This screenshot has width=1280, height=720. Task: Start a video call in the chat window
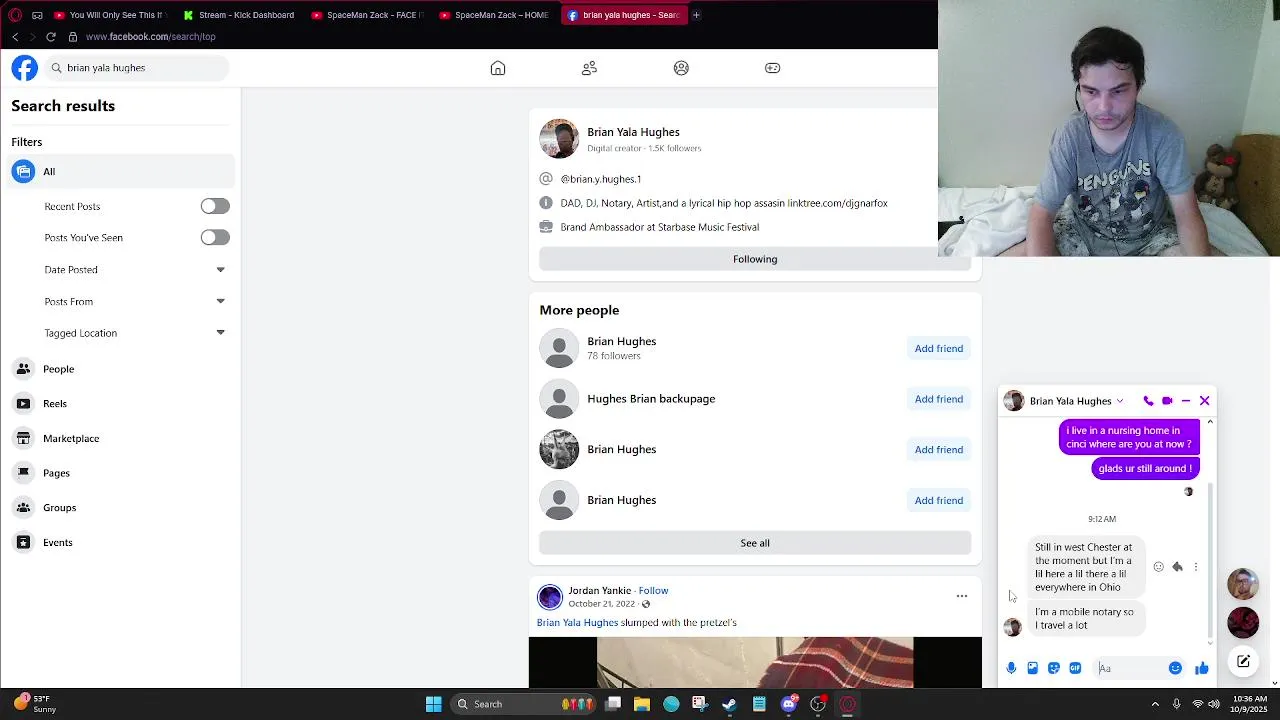1167,401
